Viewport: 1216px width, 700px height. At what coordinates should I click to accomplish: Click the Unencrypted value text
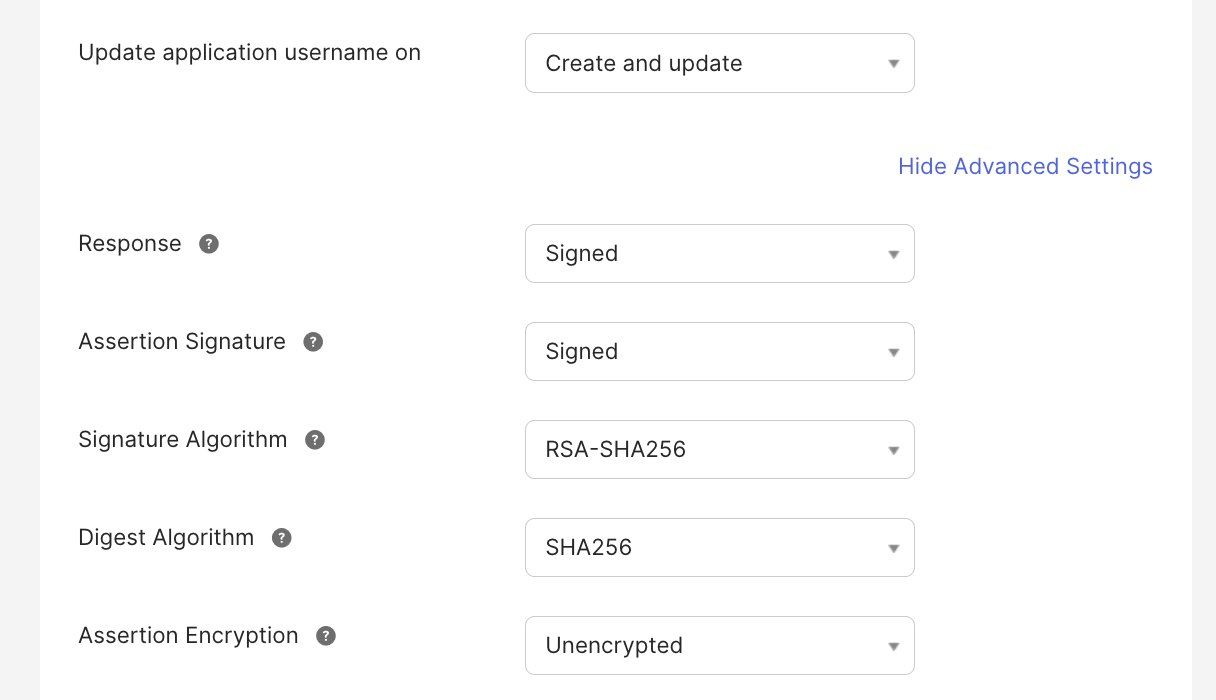[x=613, y=645]
